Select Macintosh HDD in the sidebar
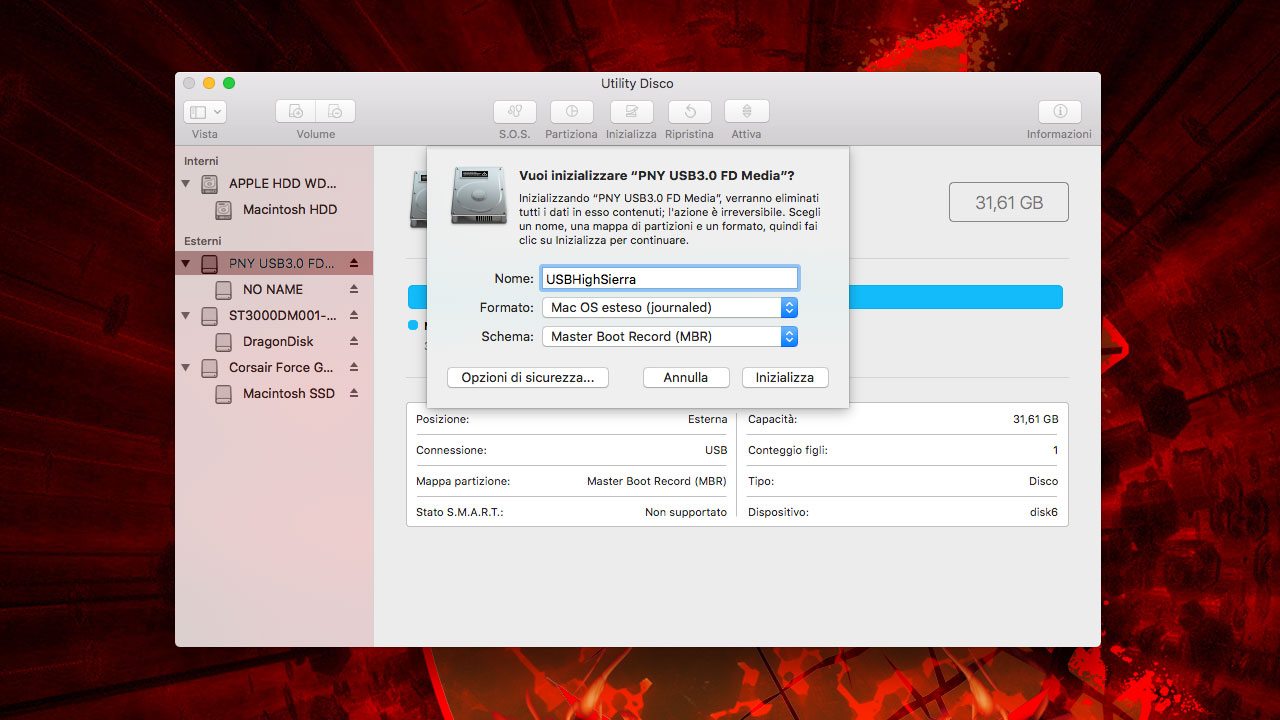Viewport: 1280px width, 720px height. click(289, 210)
